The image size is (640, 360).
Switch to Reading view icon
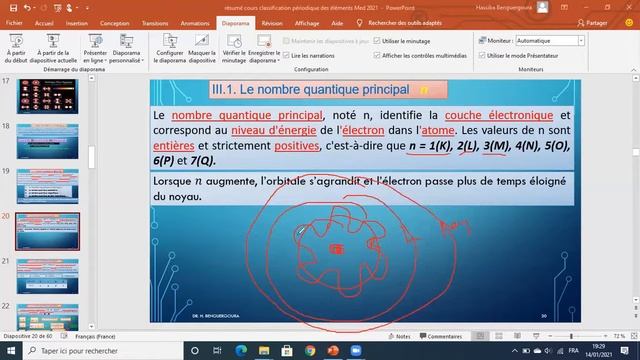[517, 336]
